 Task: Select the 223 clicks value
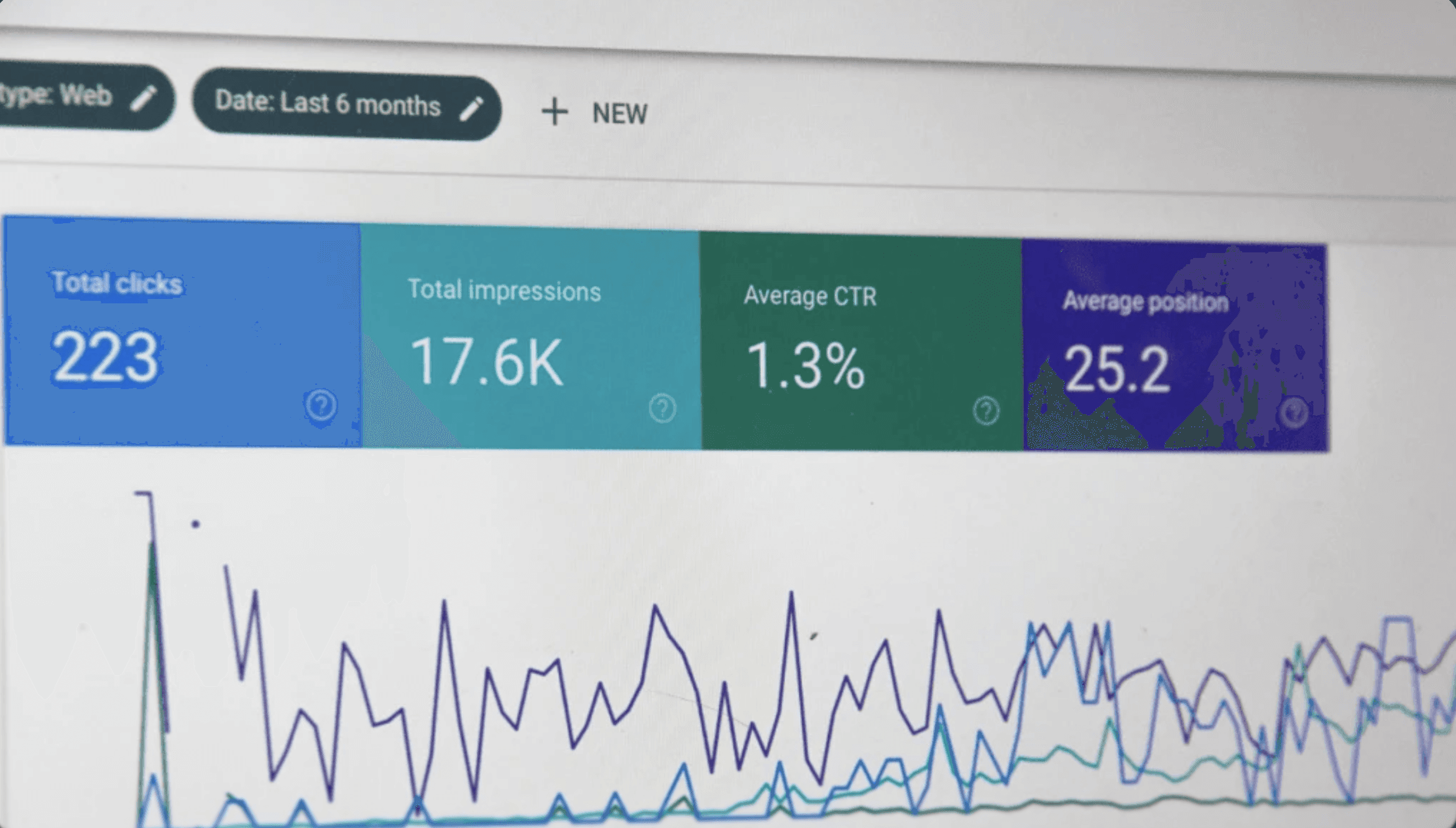(105, 357)
